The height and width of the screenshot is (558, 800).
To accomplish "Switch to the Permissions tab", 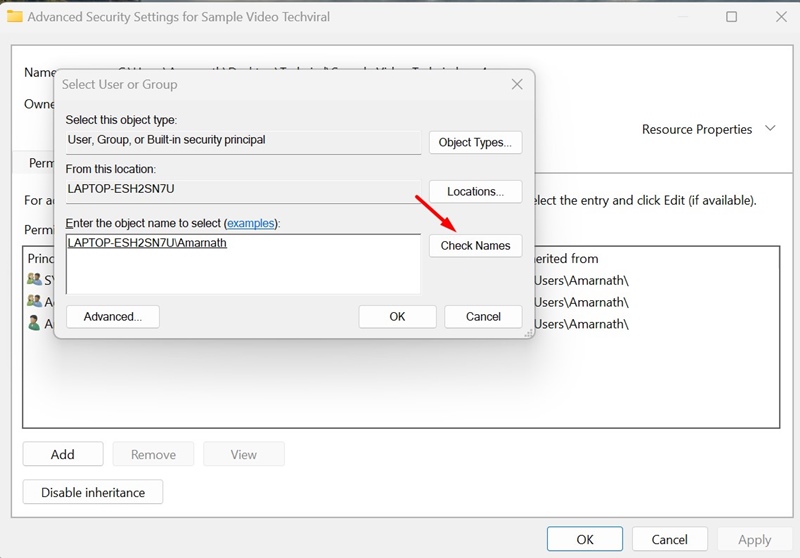I will 38,163.
